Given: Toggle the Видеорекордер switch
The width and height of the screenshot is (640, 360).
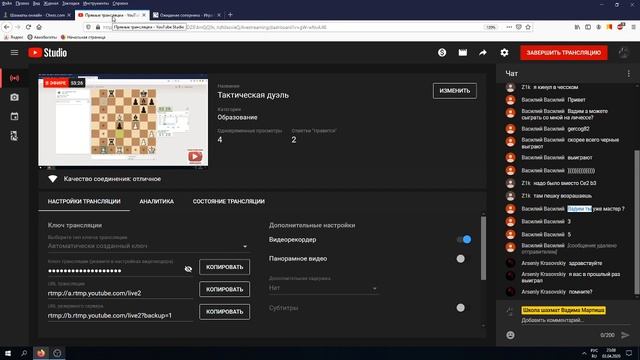Looking at the screenshot, I should 464,240.
